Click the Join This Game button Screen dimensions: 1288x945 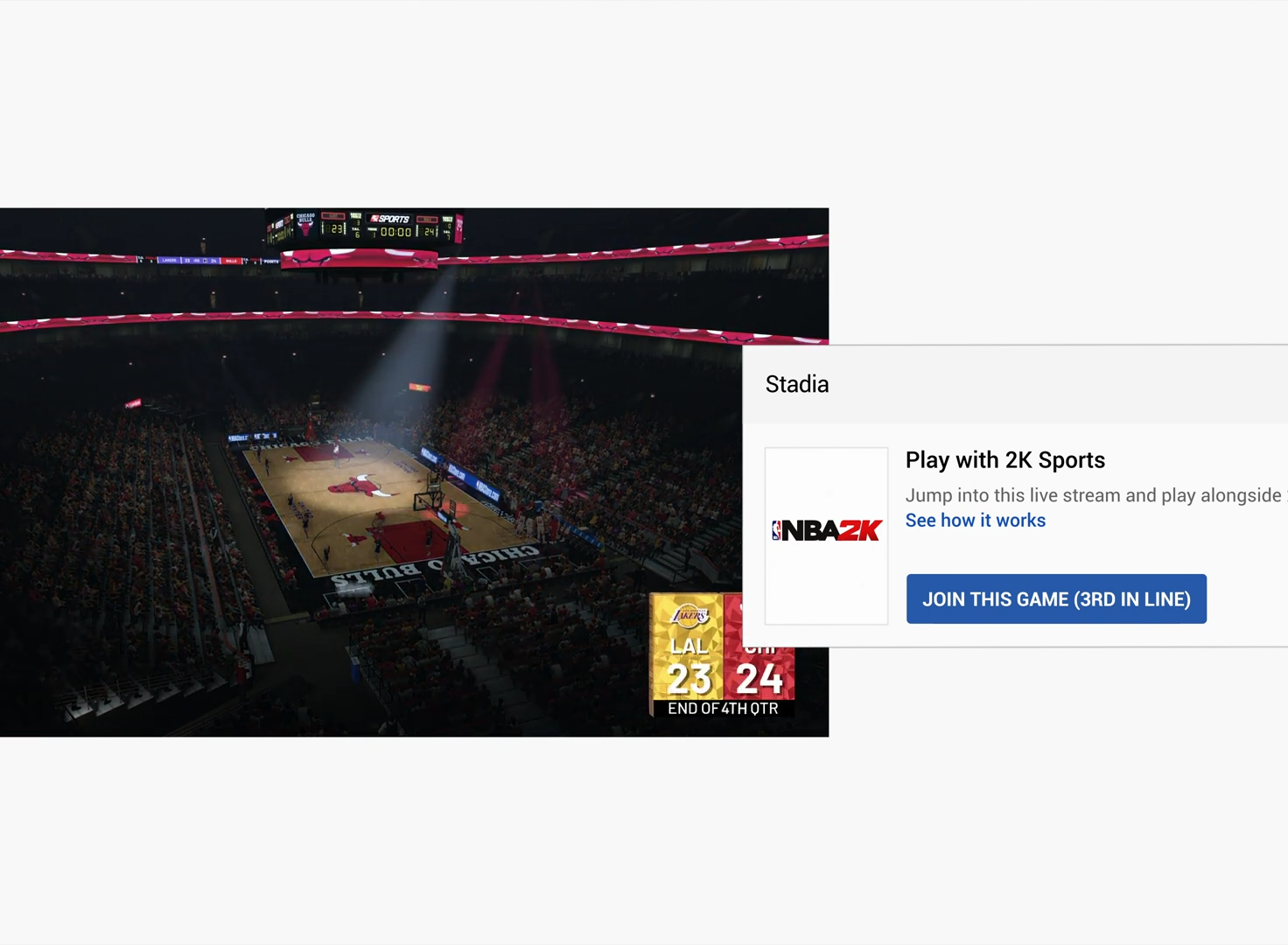(x=1056, y=599)
